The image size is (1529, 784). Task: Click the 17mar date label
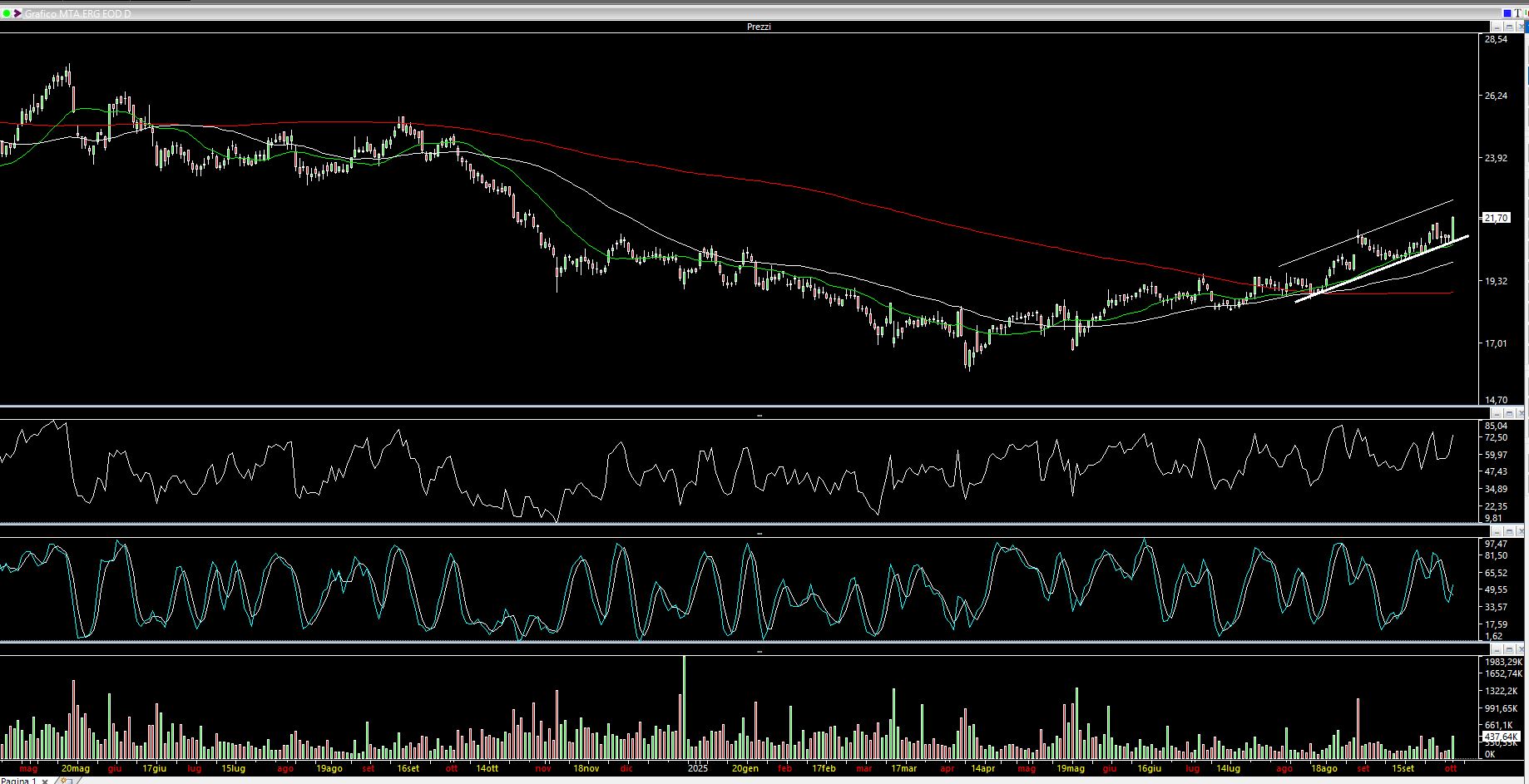tap(903, 768)
